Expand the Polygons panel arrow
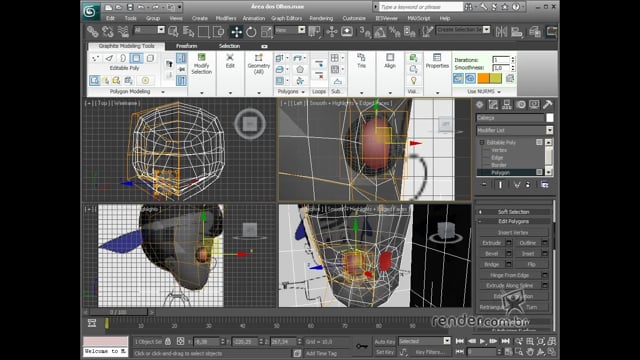Image resolution: width=640 pixels, height=360 pixels. coord(303,92)
